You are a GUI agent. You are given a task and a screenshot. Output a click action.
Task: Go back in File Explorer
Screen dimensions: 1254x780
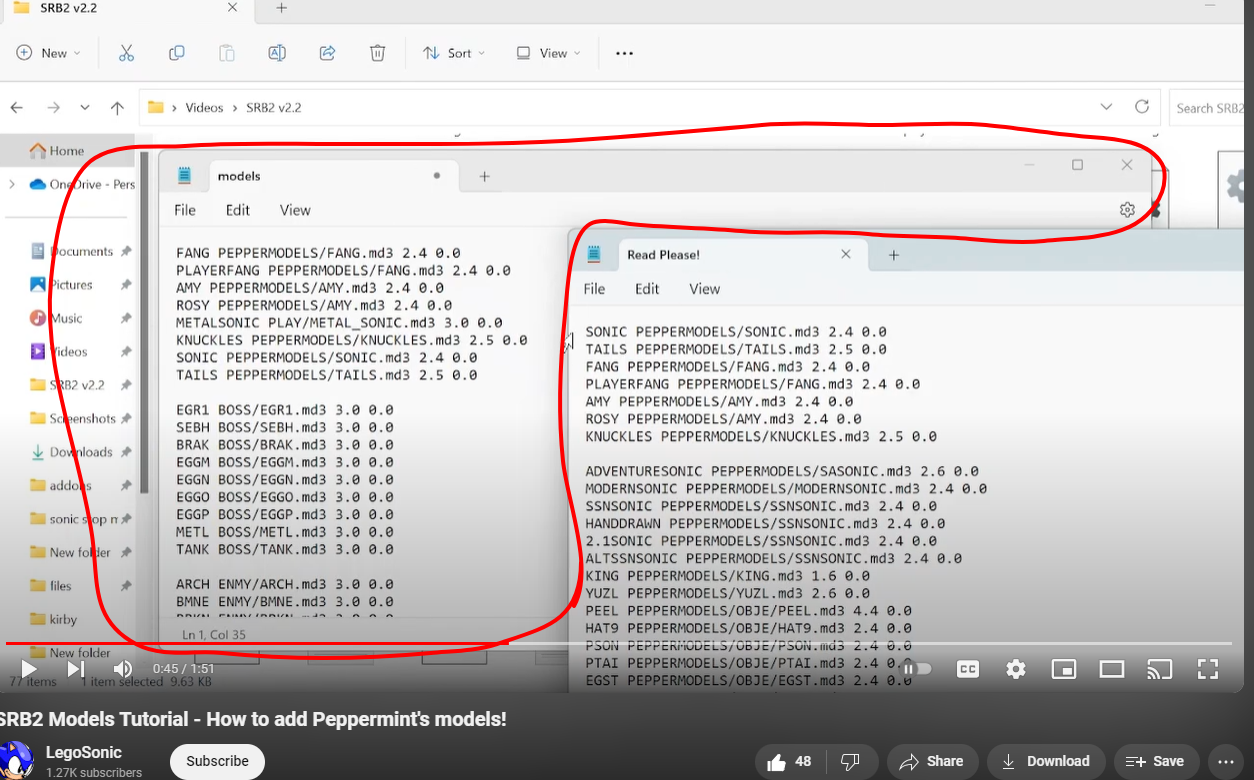17,108
